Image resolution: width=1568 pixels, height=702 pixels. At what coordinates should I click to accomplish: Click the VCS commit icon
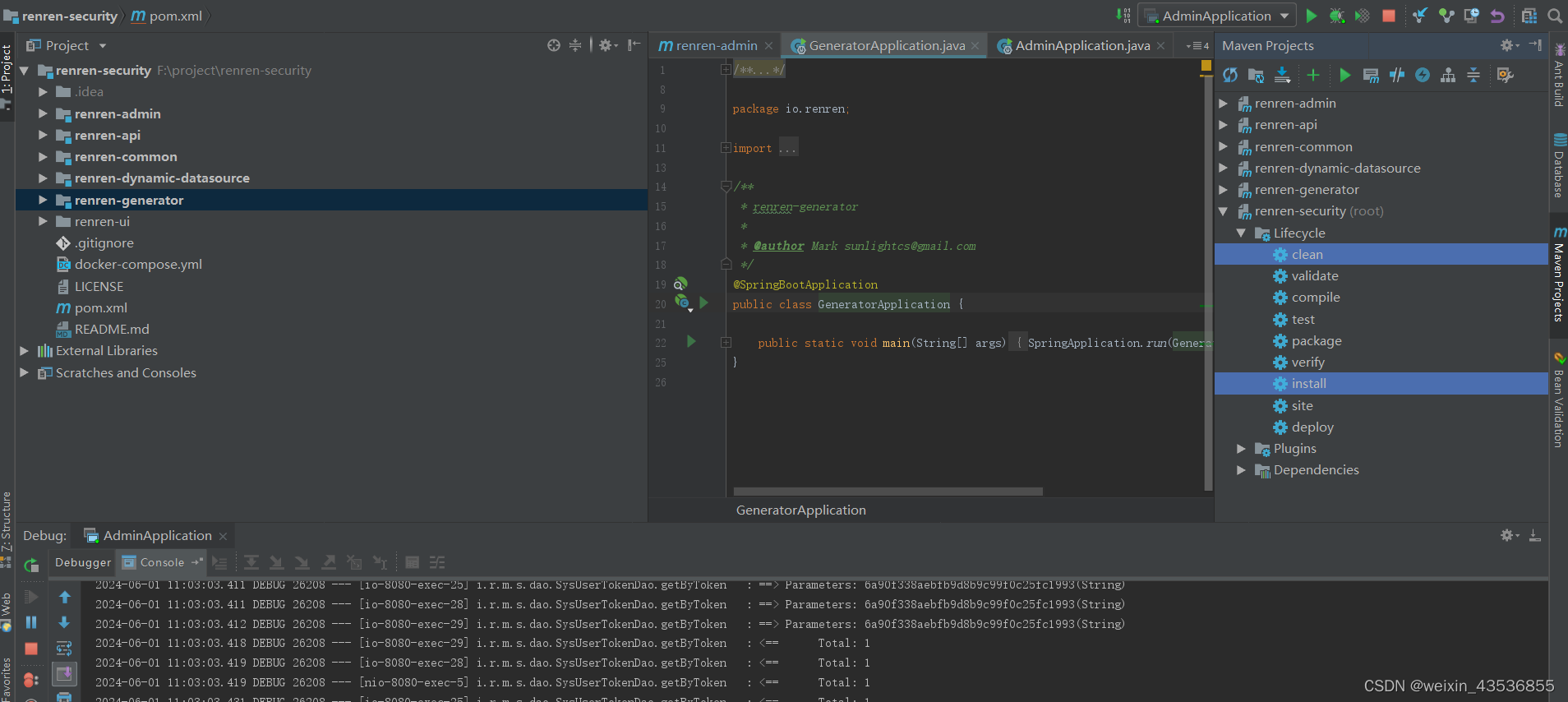click(1446, 16)
